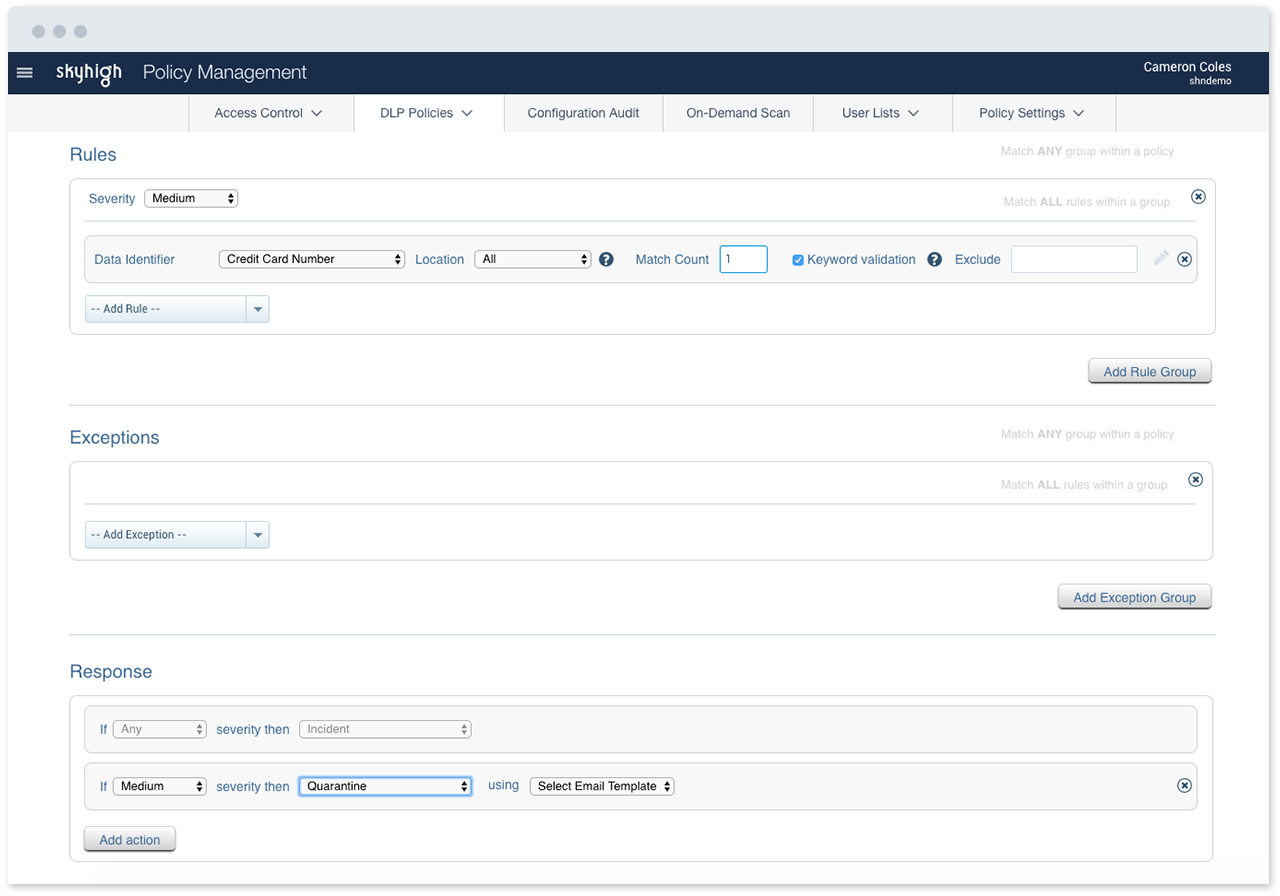Open the help icon beside Keyword validation
Viewport: 1280px width, 896px height.
934,259
